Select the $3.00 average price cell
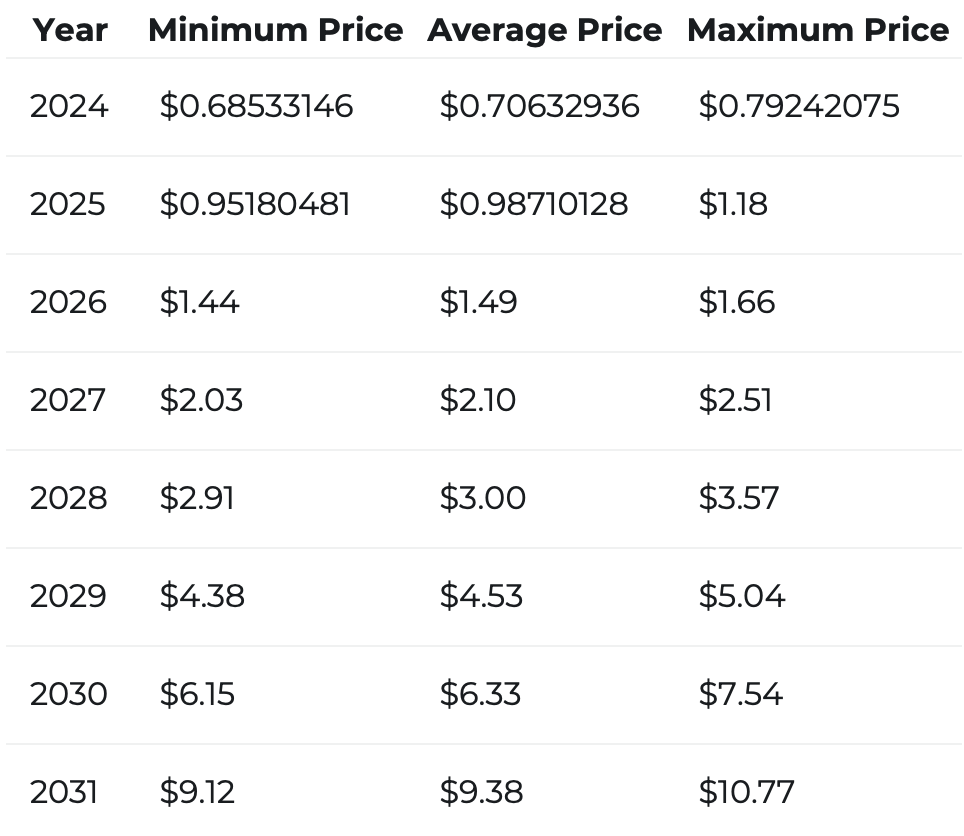Viewport: 964px width, 836px height. [482, 498]
